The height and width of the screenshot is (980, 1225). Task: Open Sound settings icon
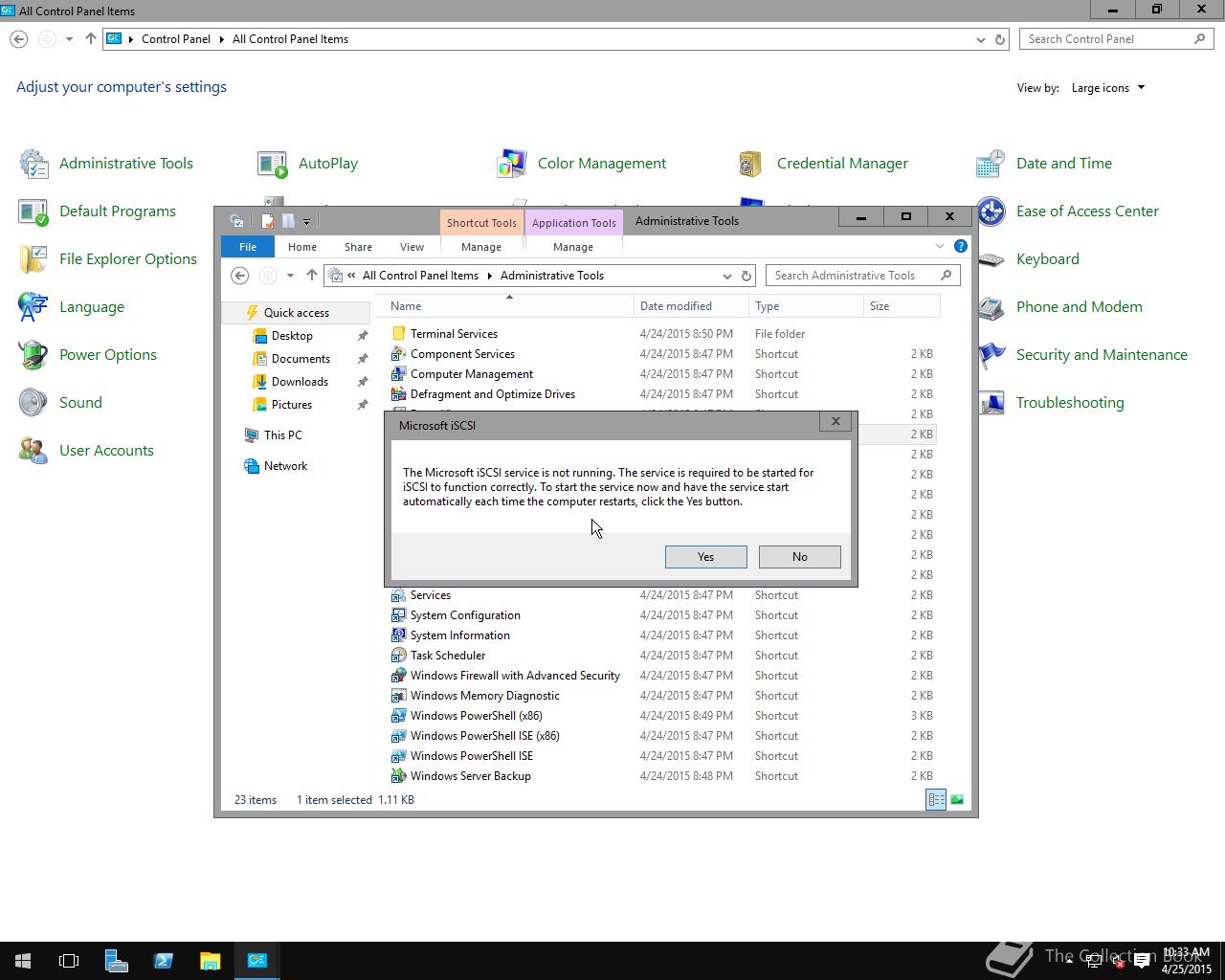point(33,403)
